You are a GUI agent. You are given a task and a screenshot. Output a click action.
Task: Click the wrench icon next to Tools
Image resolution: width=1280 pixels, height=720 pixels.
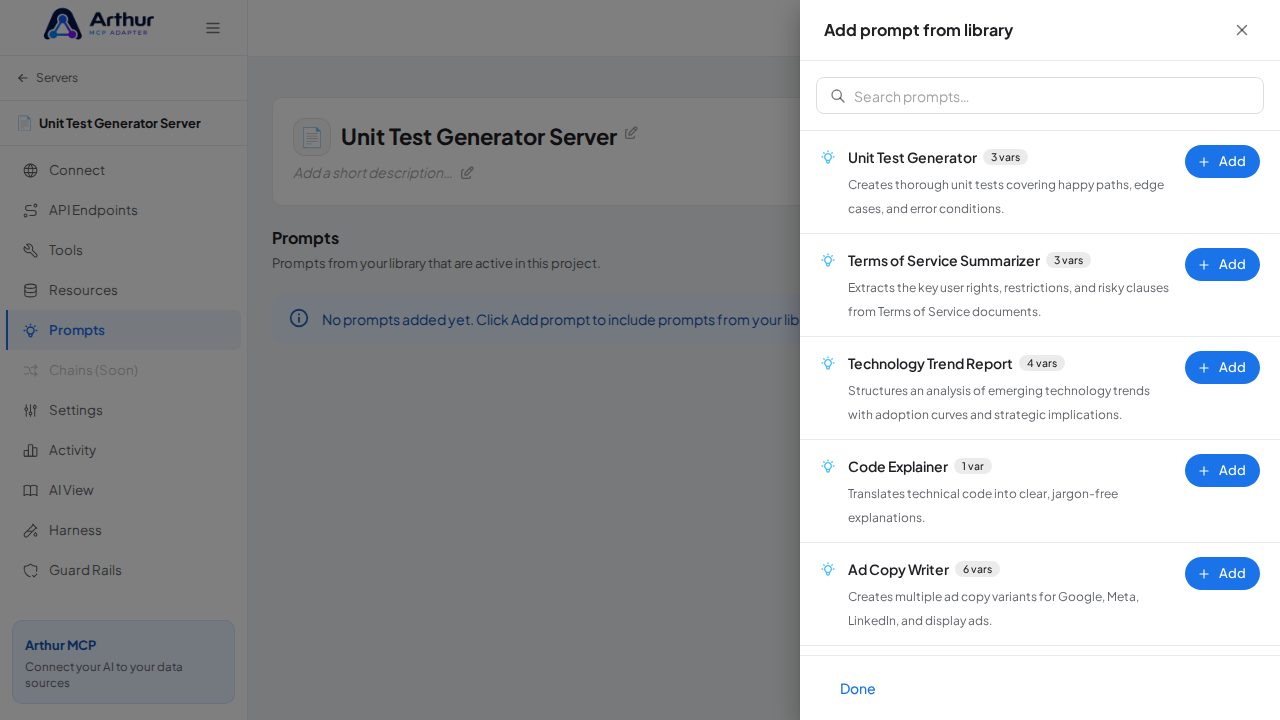coord(30,250)
